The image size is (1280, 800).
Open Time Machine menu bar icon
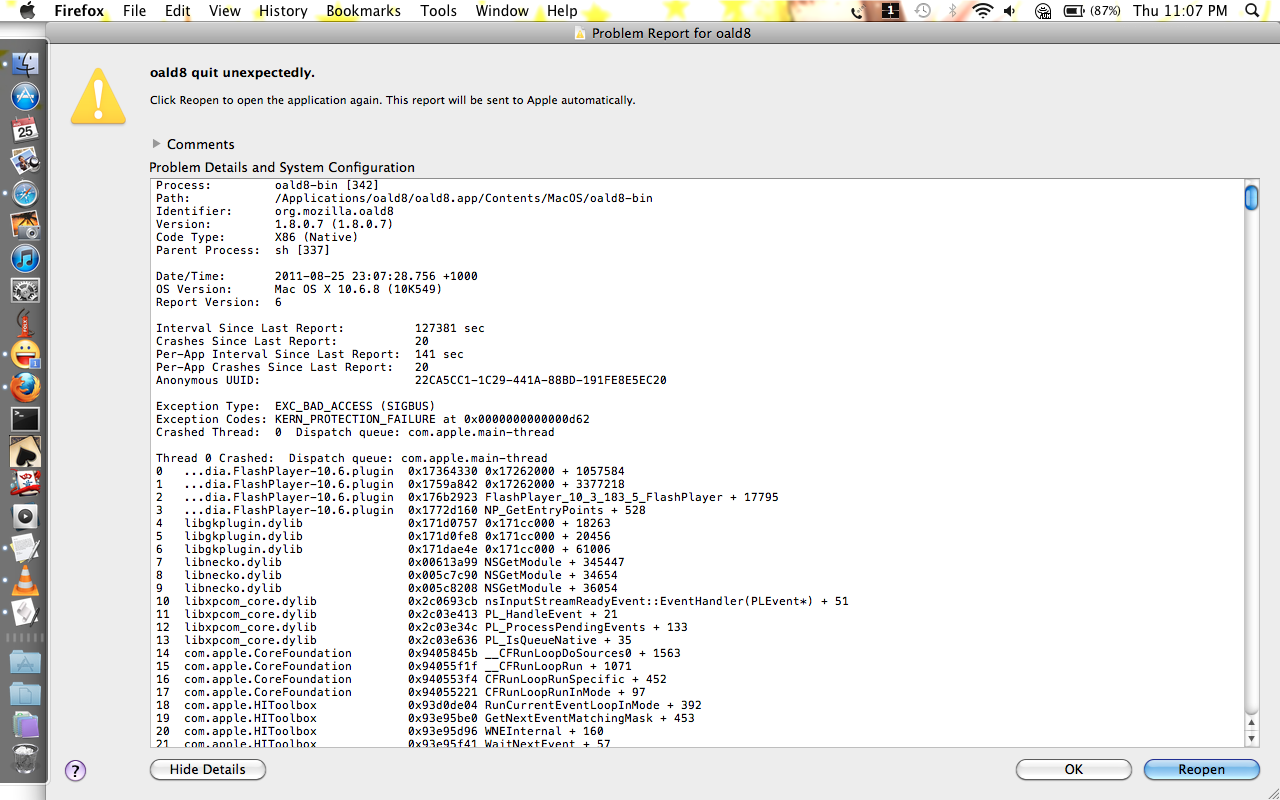pyautogui.click(x=923, y=11)
